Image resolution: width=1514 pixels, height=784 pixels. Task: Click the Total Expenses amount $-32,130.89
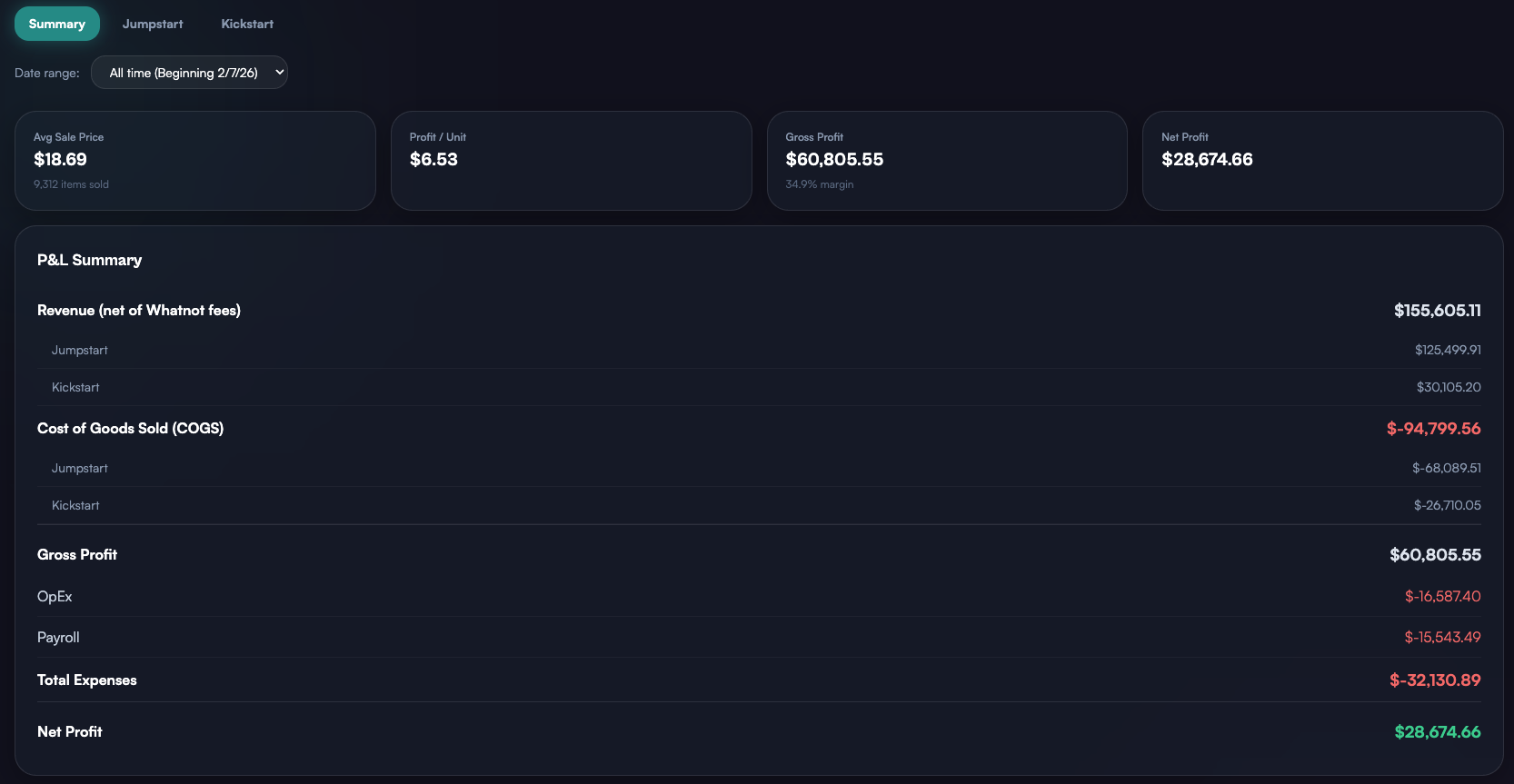pyautogui.click(x=1435, y=680)
